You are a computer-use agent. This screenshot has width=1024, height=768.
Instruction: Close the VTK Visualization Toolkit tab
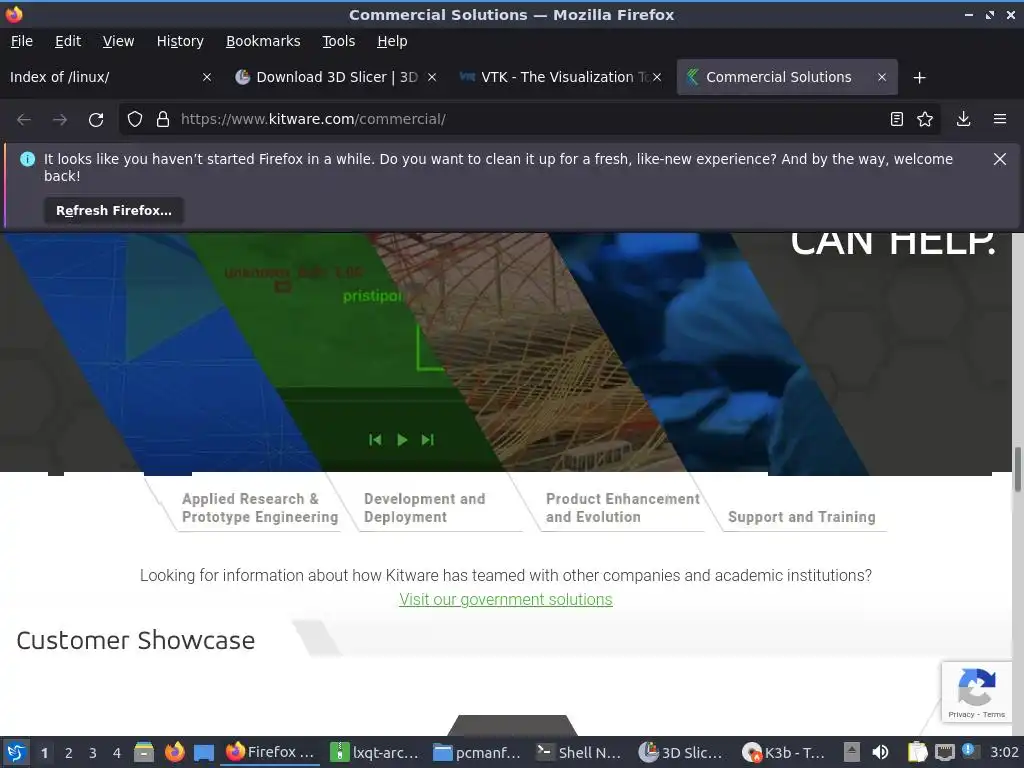[657, 77]
